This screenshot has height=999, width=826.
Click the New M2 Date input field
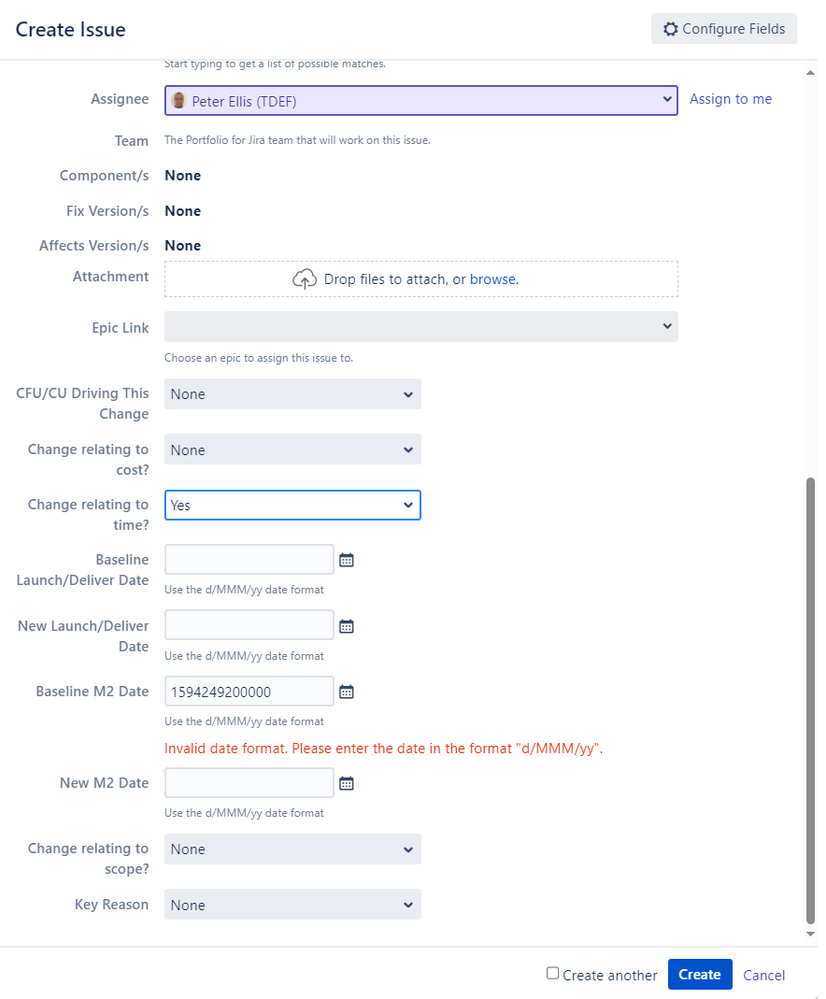point(249,782)
